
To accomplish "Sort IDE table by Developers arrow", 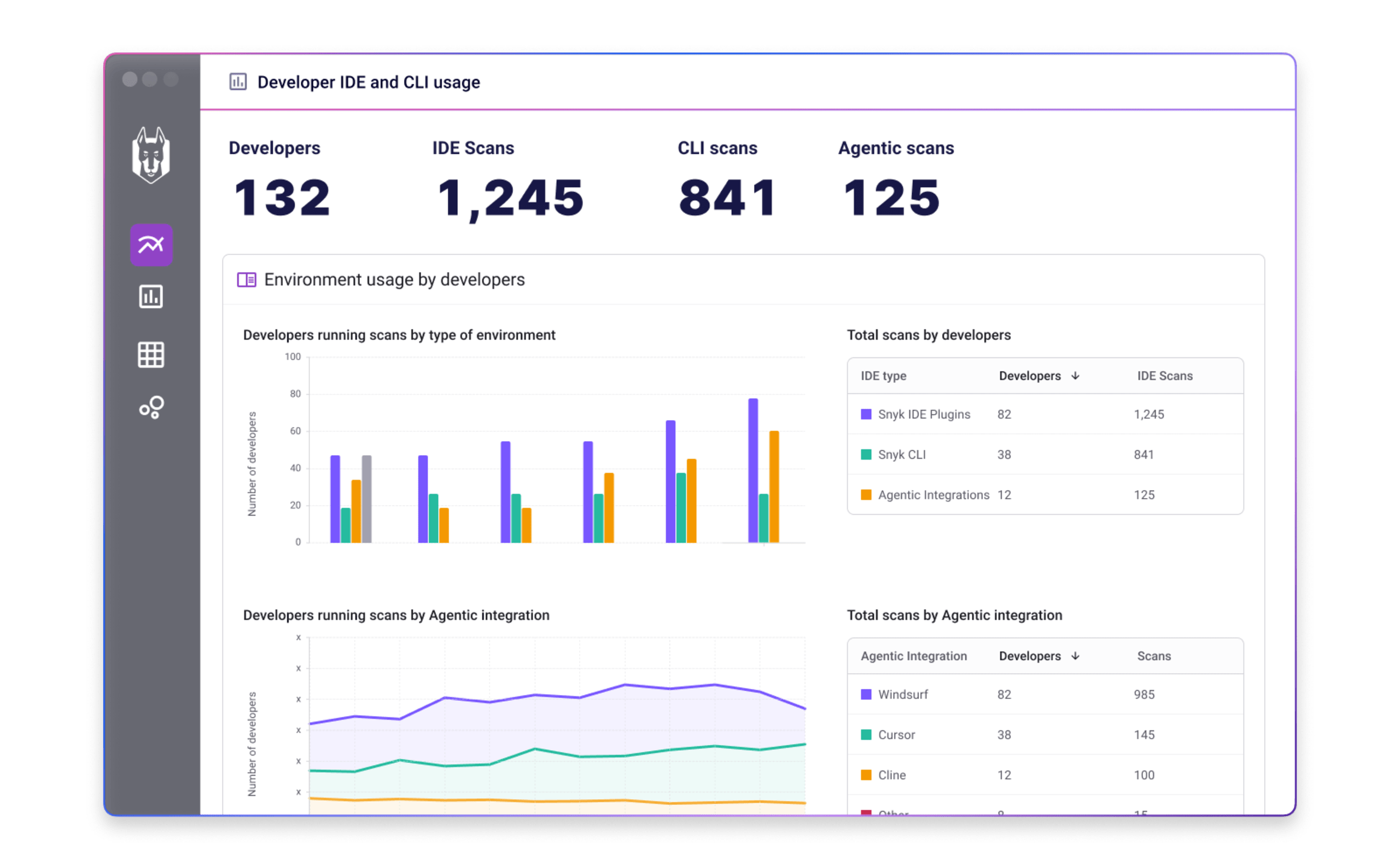I will 1076,376.
